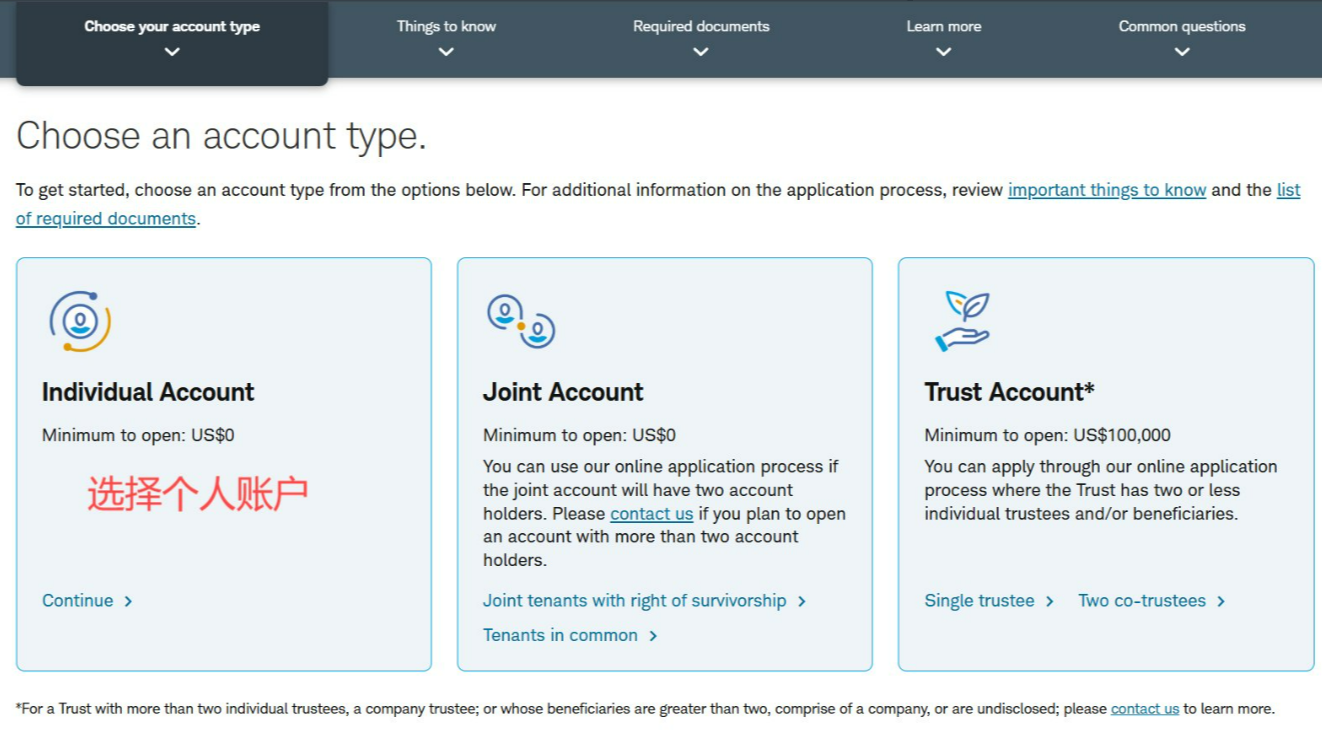The image size is (1322, 733).
Task: Switch to the Learn more tab
Action: tap(944, 38)
